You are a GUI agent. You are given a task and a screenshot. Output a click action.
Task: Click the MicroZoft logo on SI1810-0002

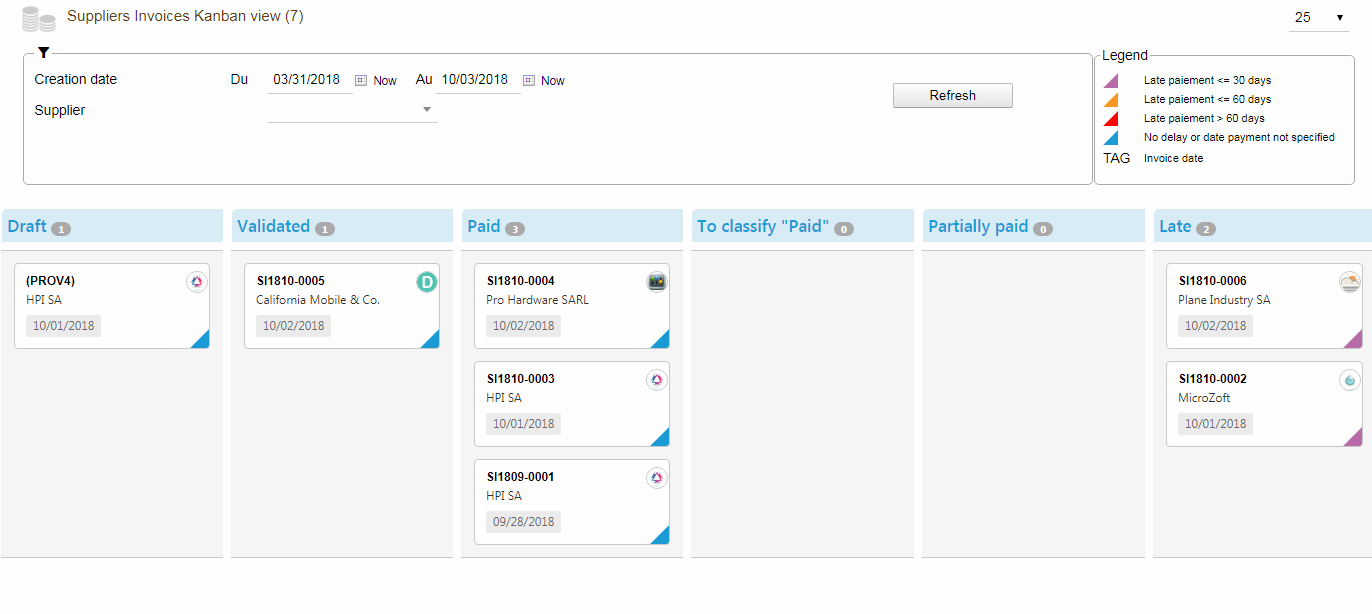coord(1350,381)
